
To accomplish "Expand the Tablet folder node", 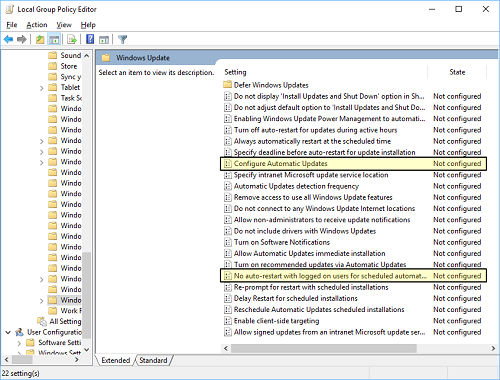I will coord(42,88).
